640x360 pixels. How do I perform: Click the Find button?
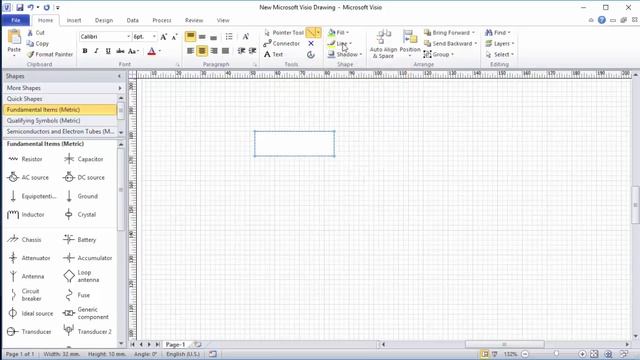click(498, 33)
